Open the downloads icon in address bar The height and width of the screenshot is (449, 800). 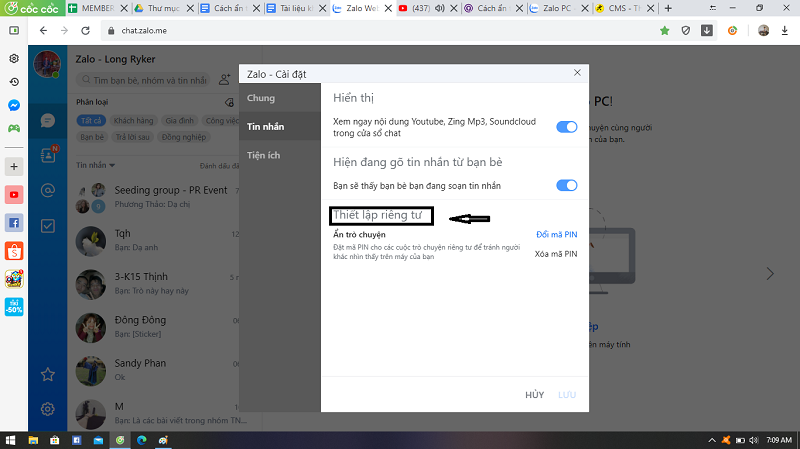[x=707, y=31]
